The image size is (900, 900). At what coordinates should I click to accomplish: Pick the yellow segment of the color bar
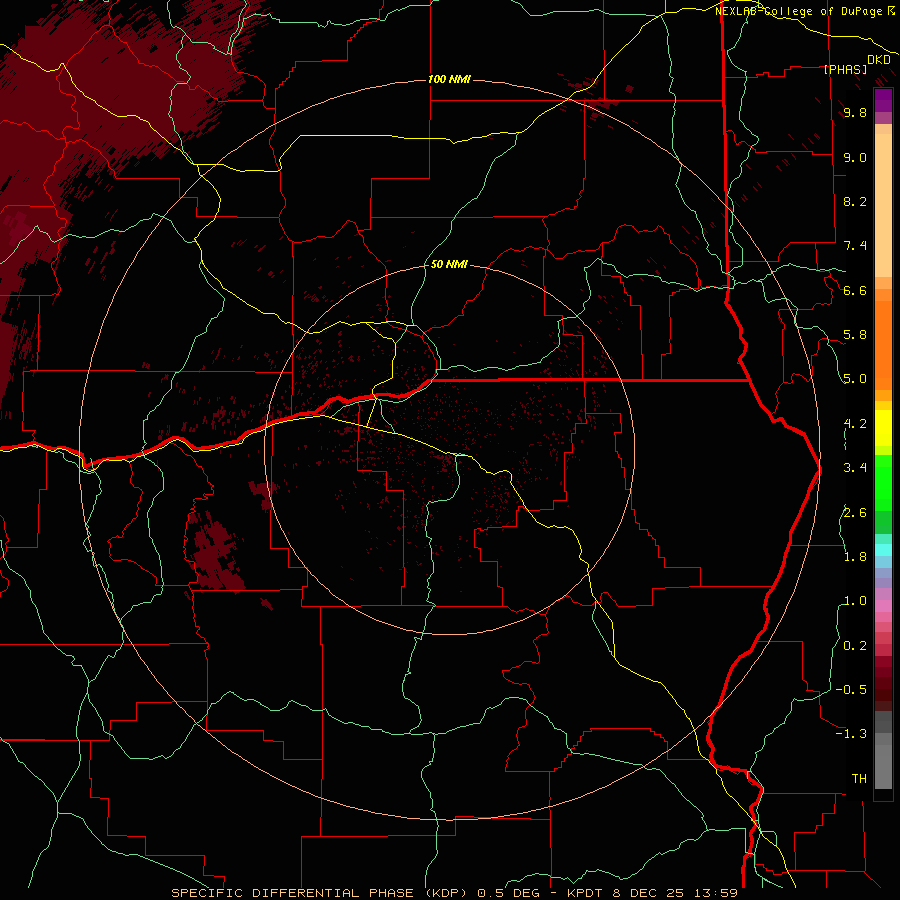coord(883,428)
